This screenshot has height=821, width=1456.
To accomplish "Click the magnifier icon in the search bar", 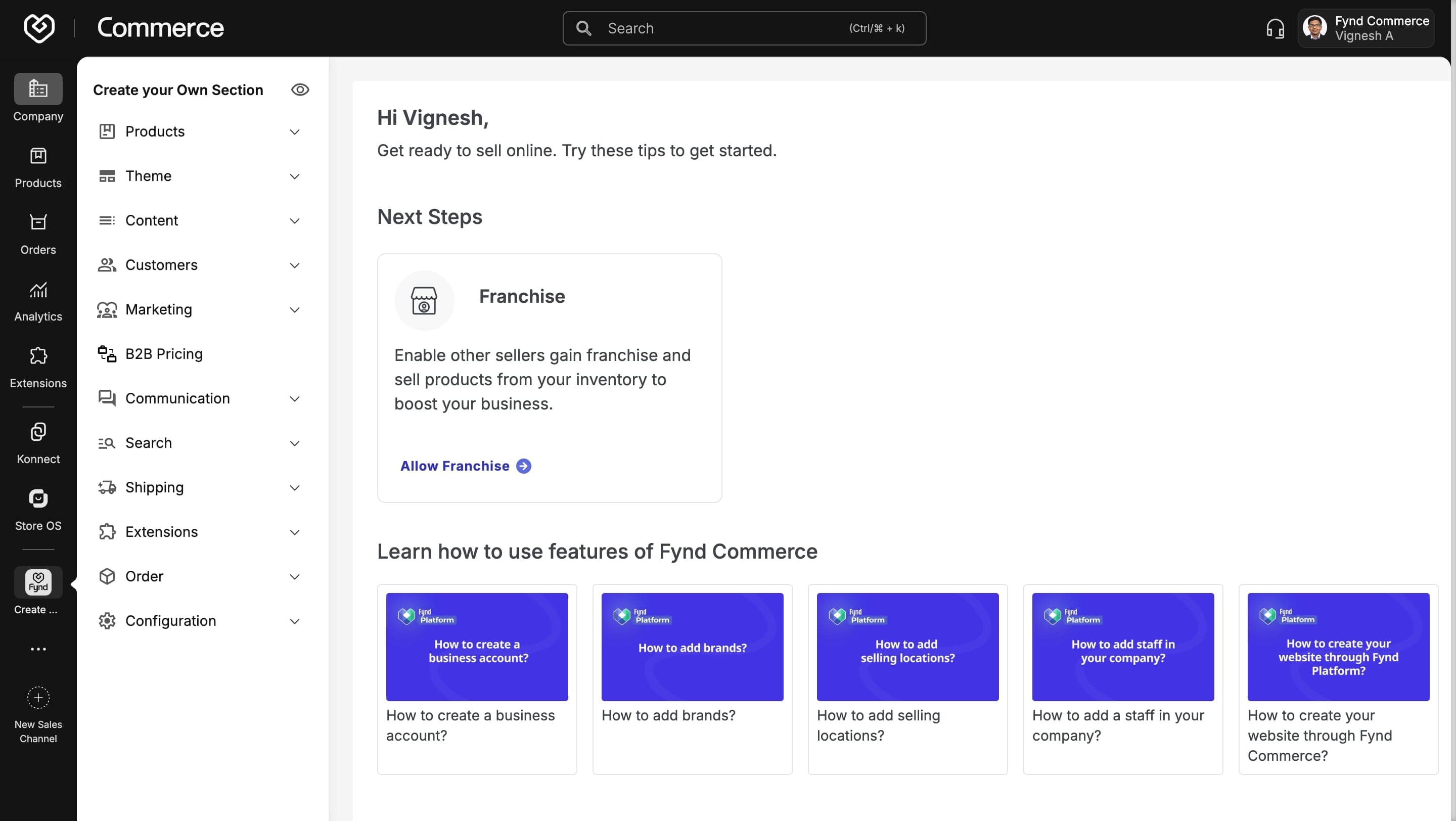I will 584,28.
